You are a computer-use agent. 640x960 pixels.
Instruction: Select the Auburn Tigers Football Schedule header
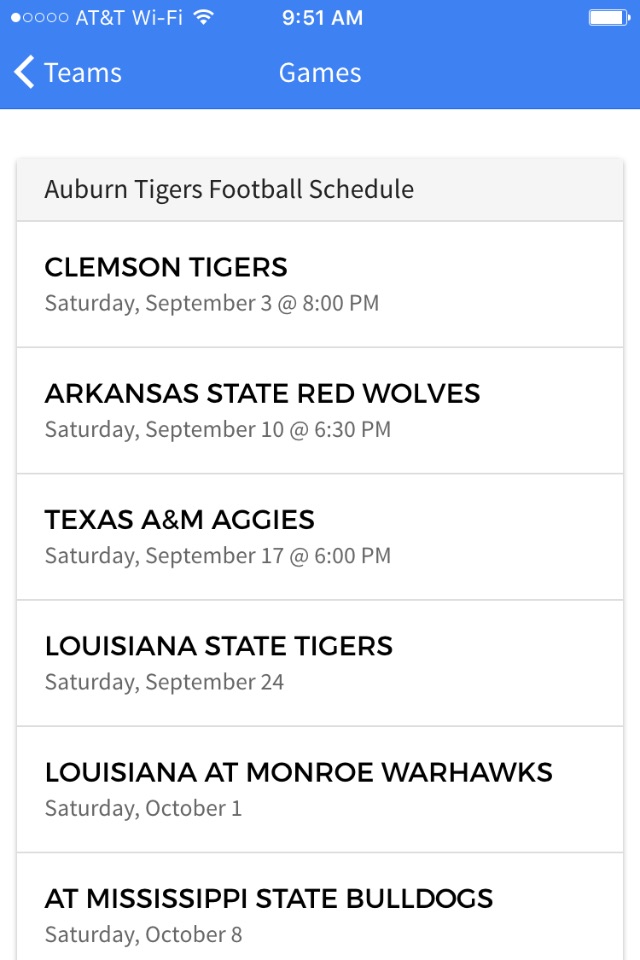pyautogui.click(x=229, y=189)
